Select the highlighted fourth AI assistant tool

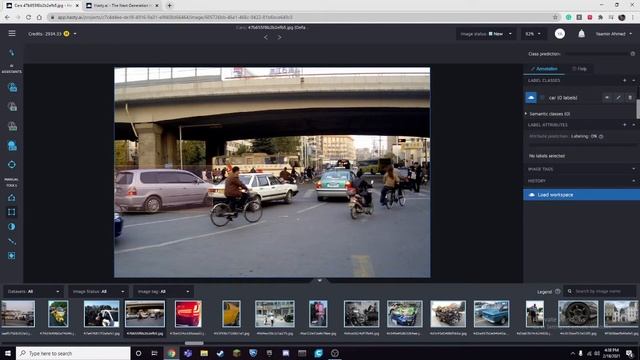tap(12, 146)
